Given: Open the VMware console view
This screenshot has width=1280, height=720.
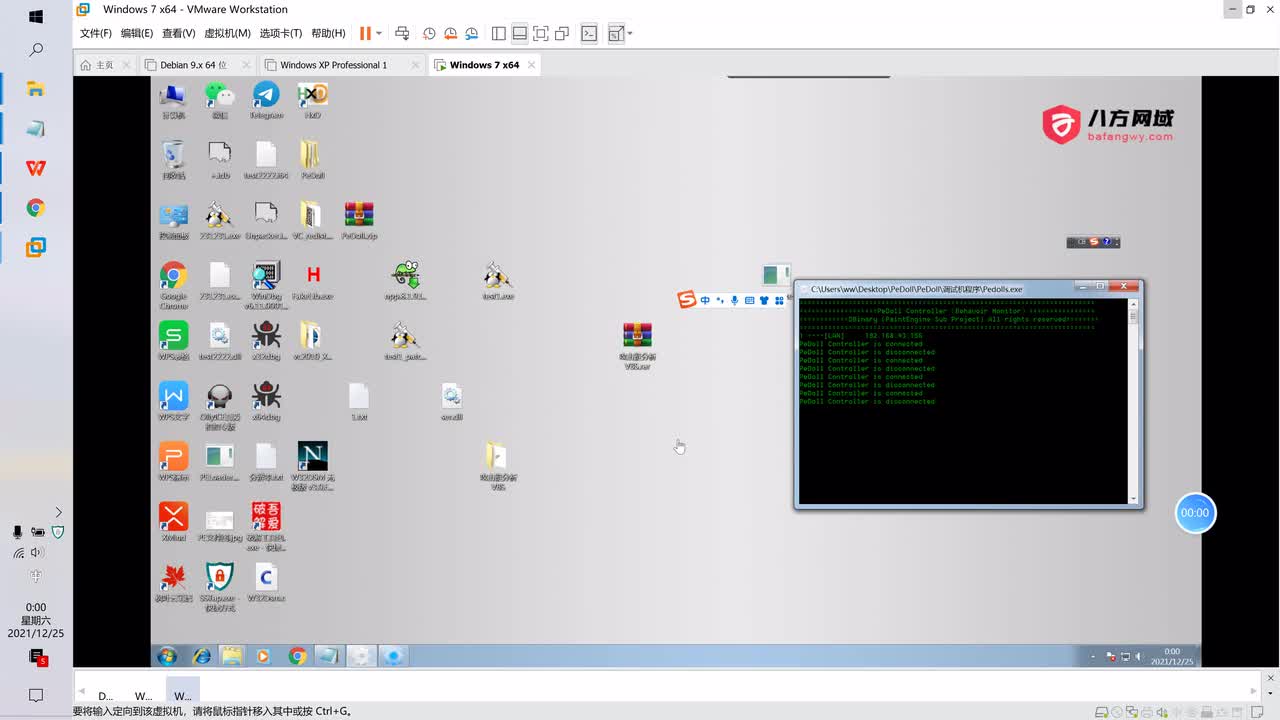Looking at the screenshot, I should pos(590,33).
